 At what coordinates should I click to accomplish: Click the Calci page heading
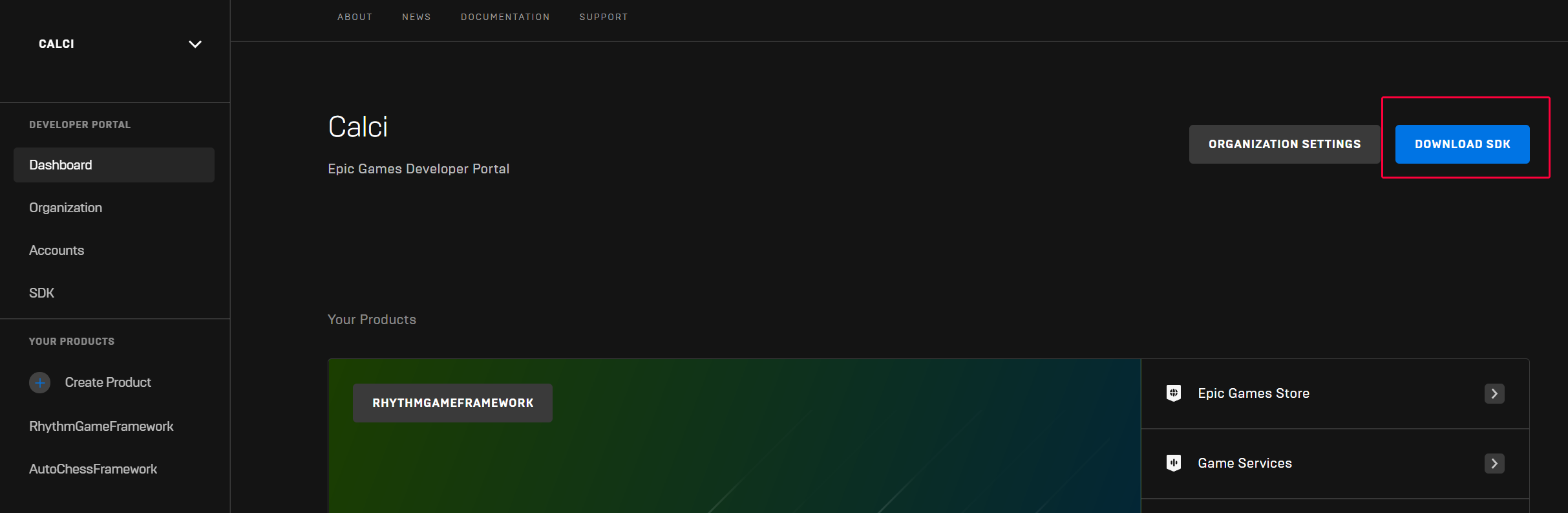point(358,127)
